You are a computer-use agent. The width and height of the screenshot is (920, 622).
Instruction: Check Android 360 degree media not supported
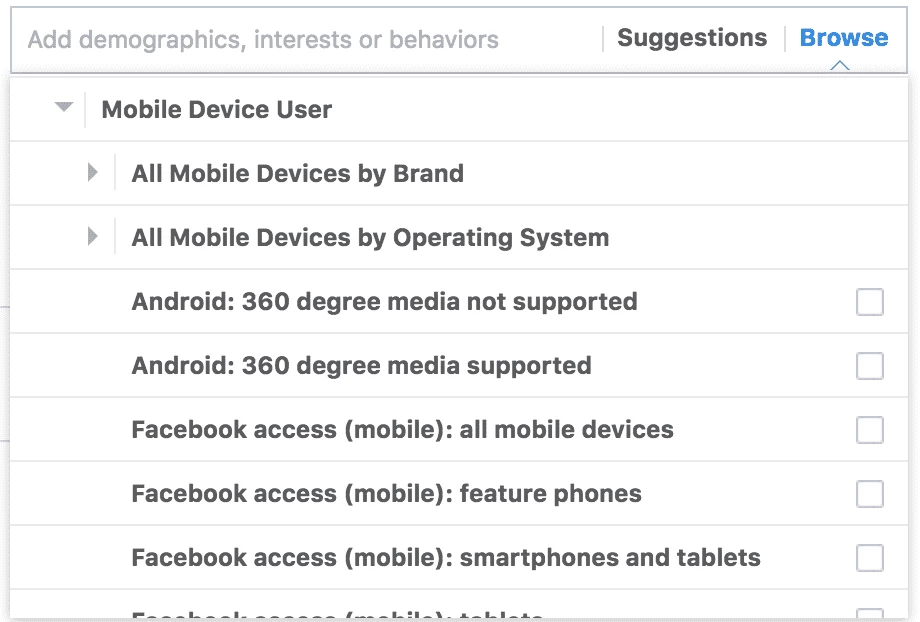click(870, 302)
